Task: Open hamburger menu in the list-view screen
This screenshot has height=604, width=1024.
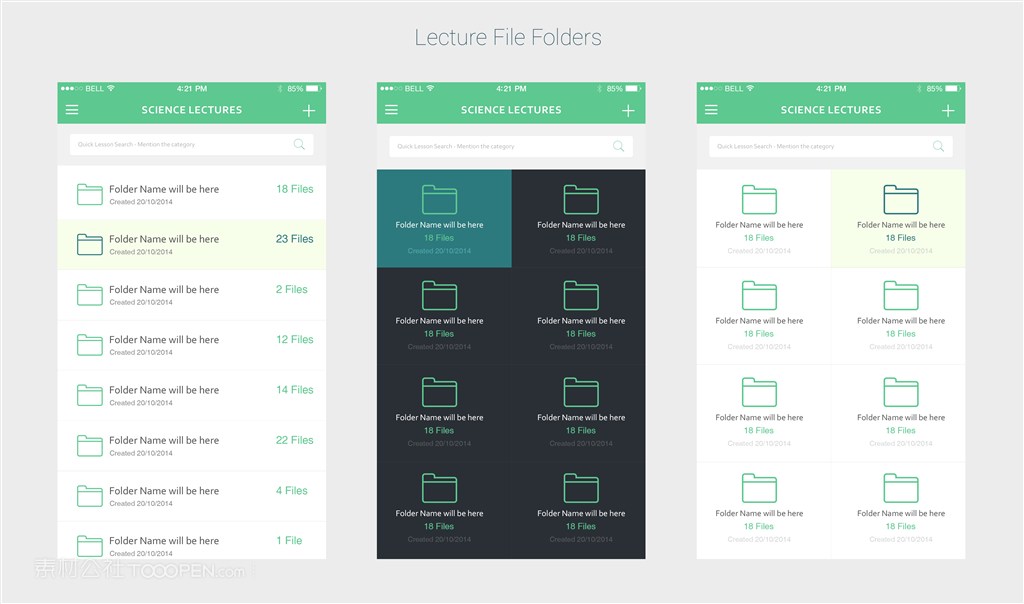Action: pos(72,110)
